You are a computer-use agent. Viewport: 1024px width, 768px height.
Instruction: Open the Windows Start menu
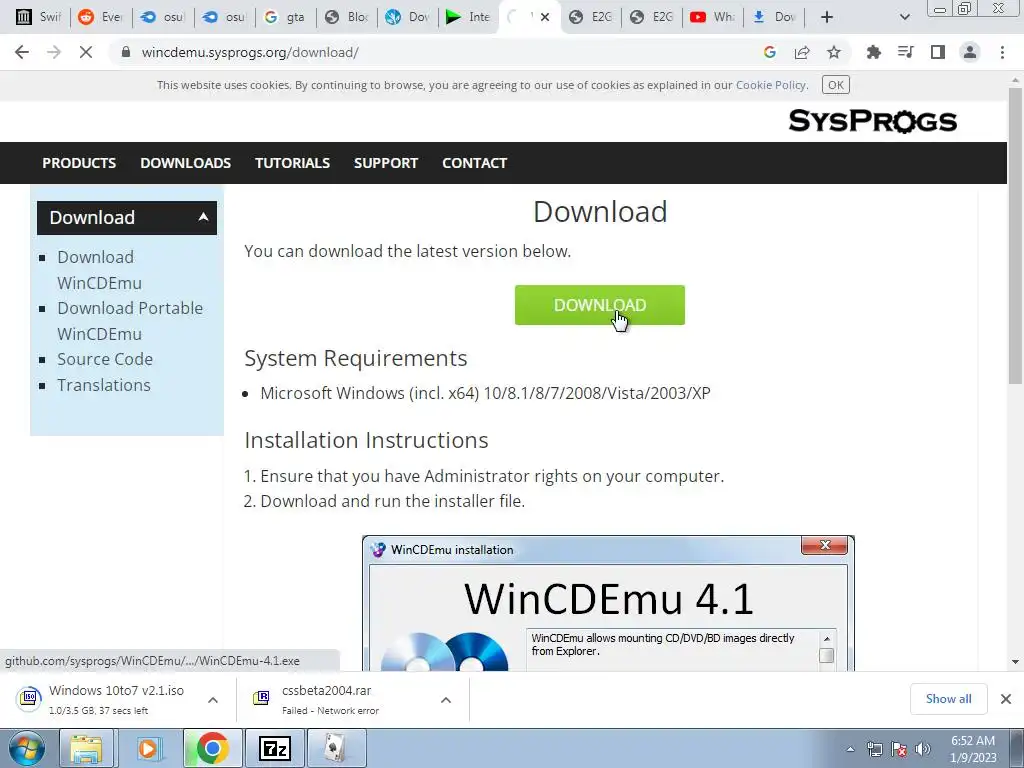(27, 748)
